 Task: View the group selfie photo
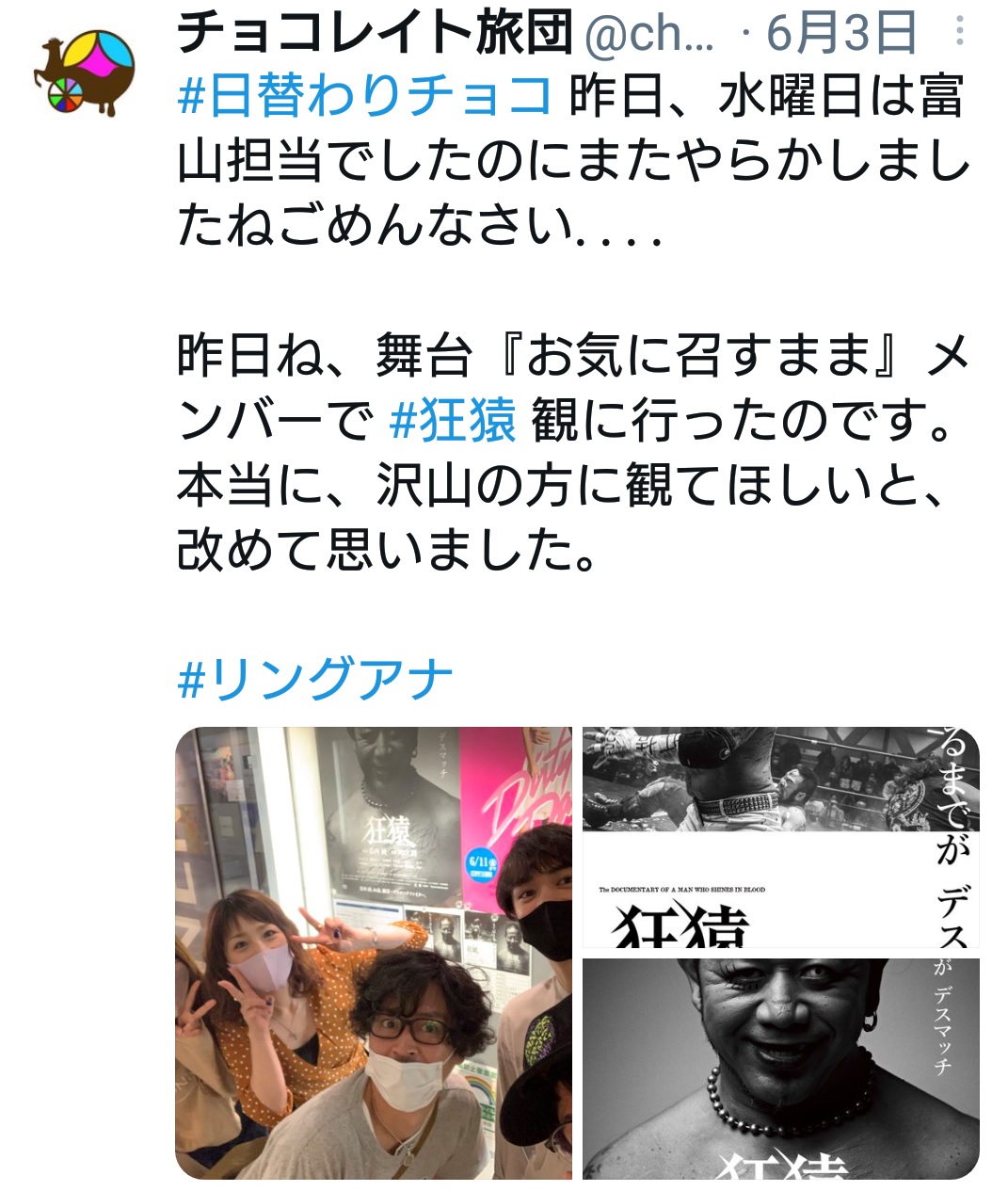[374, 953]
